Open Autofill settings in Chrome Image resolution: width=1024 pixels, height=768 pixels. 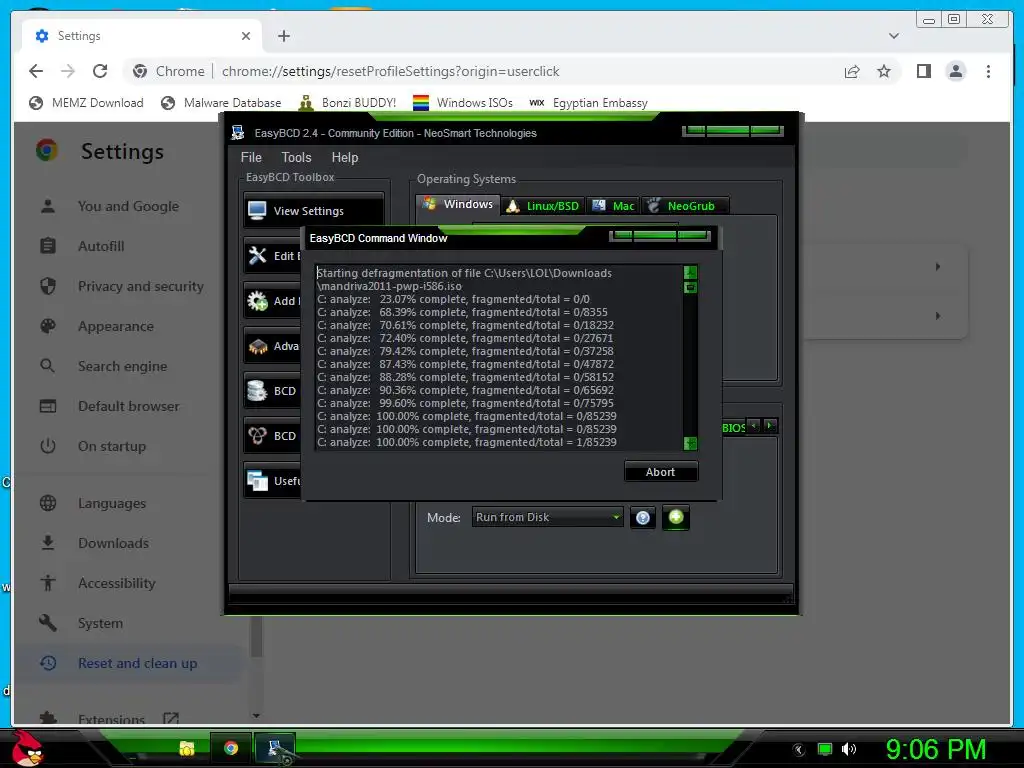click(101, 246)
